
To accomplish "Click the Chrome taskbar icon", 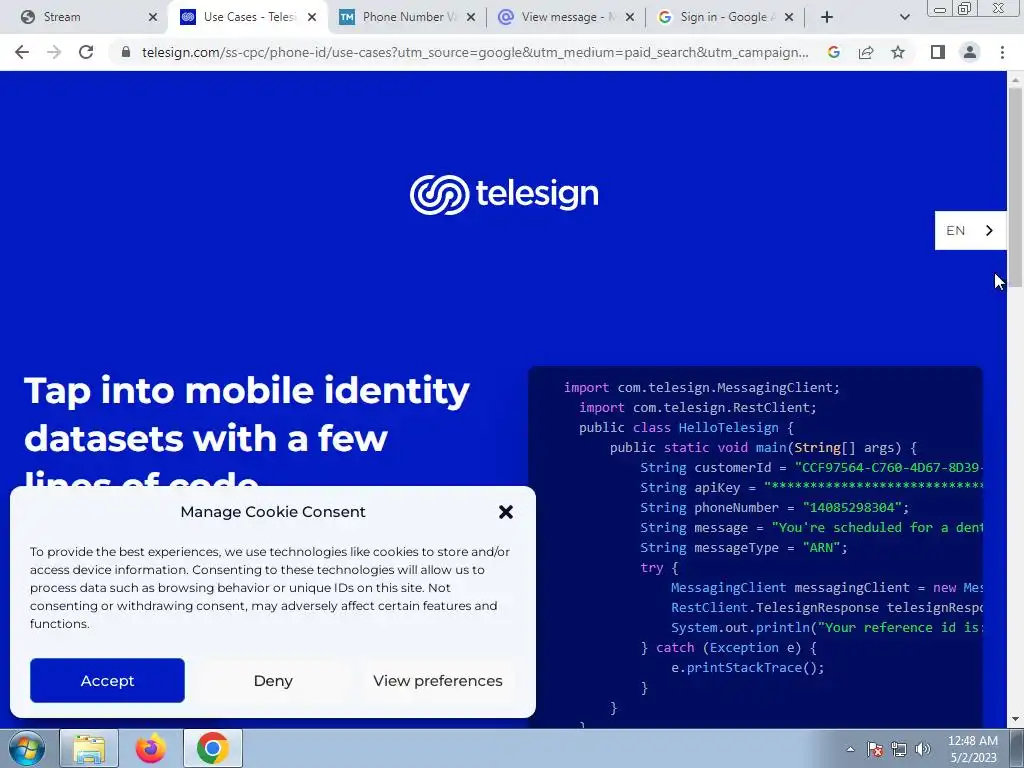I will click(212, 748).
